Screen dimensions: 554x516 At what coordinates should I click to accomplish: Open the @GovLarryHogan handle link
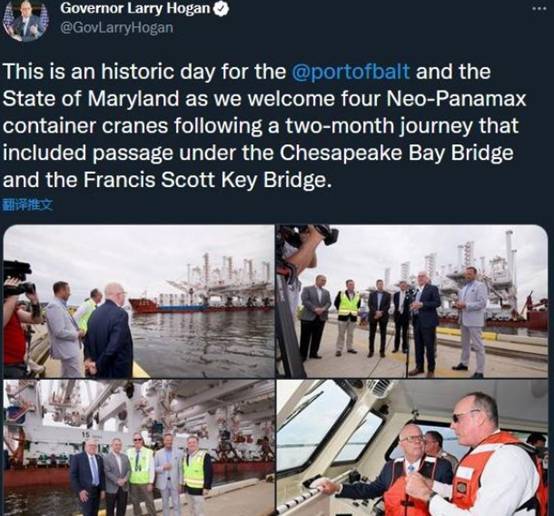point(117,28)
